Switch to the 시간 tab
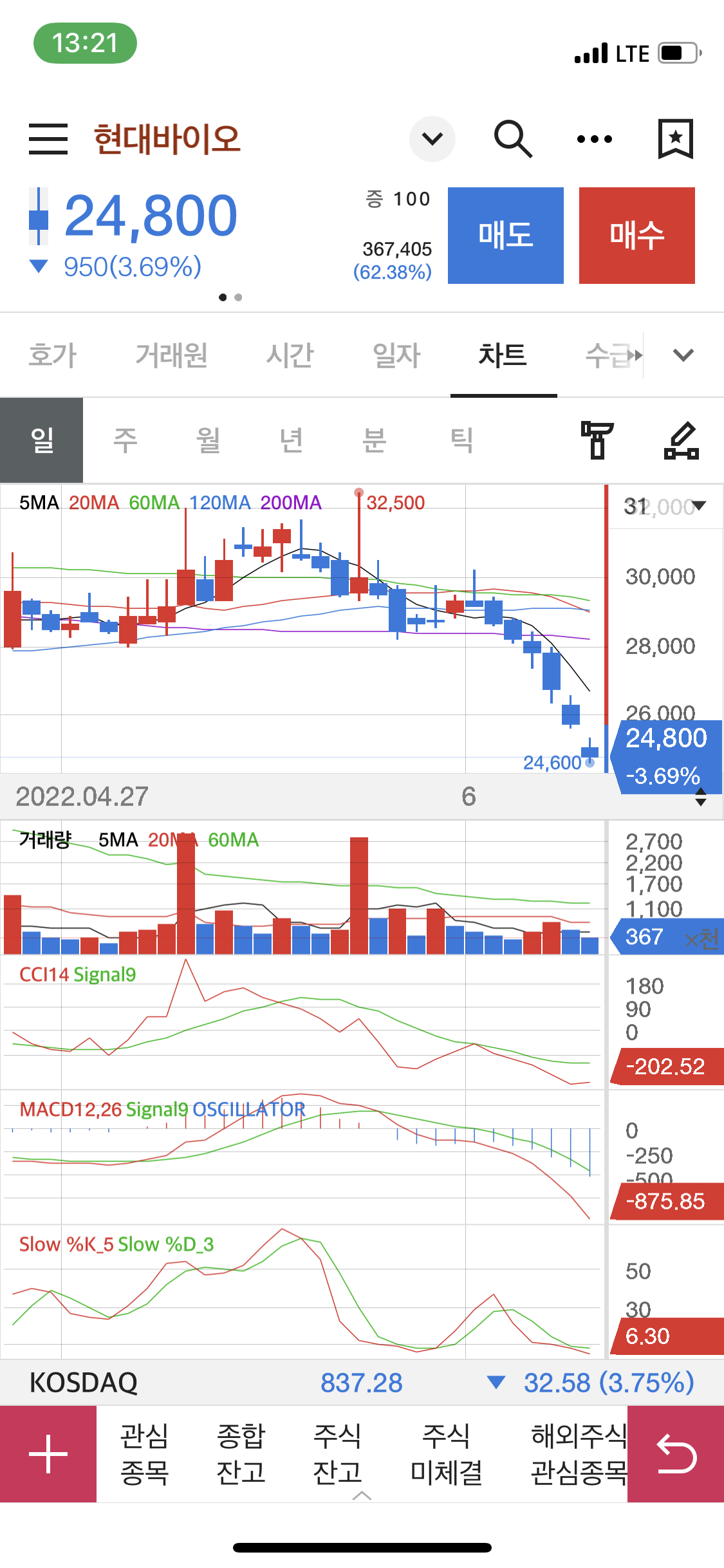This screenshot has height=1568, width=724. [x=290, y=355]
